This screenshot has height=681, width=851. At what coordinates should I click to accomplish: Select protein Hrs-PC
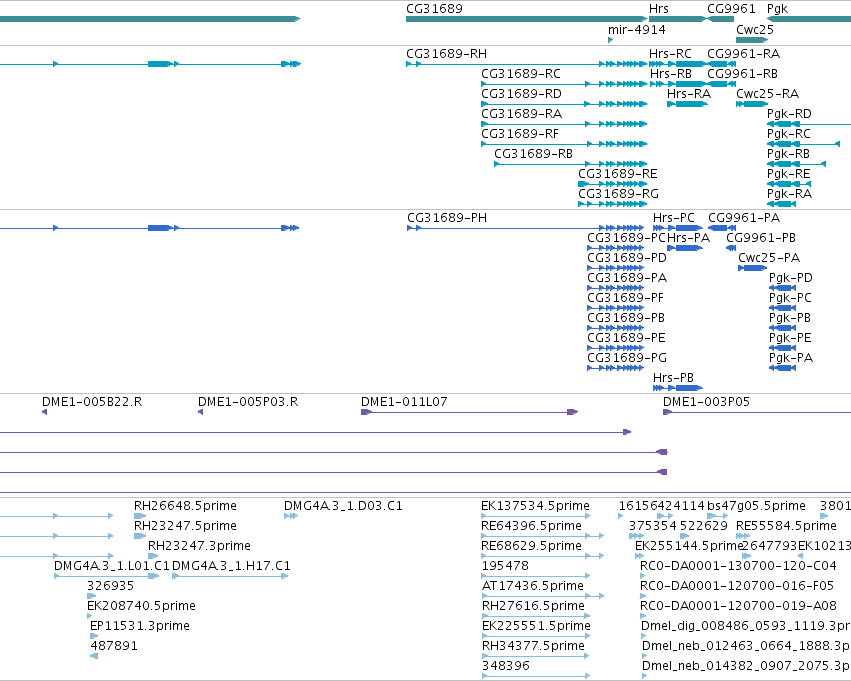pos(678,228)
